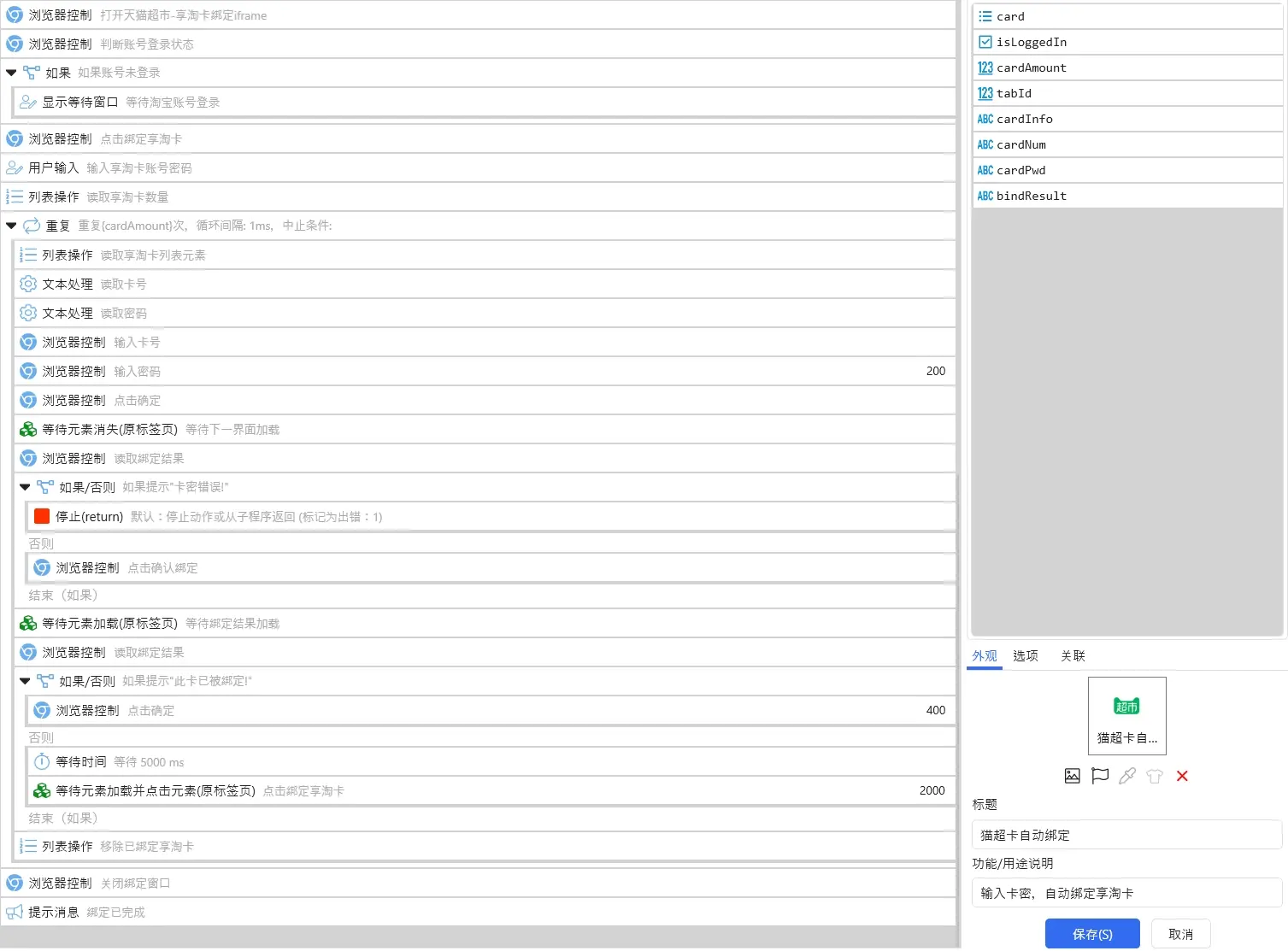Click the red X remove-icon button
Screen dimensions: 1288x951
(1182, 776)
